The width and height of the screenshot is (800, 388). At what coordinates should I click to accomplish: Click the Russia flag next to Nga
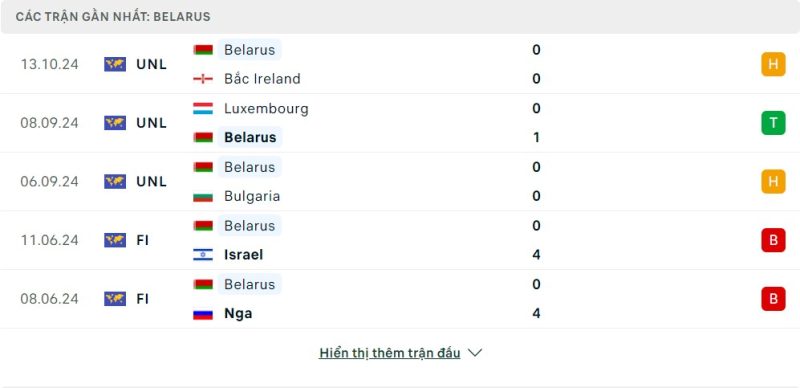pos(203,313)
